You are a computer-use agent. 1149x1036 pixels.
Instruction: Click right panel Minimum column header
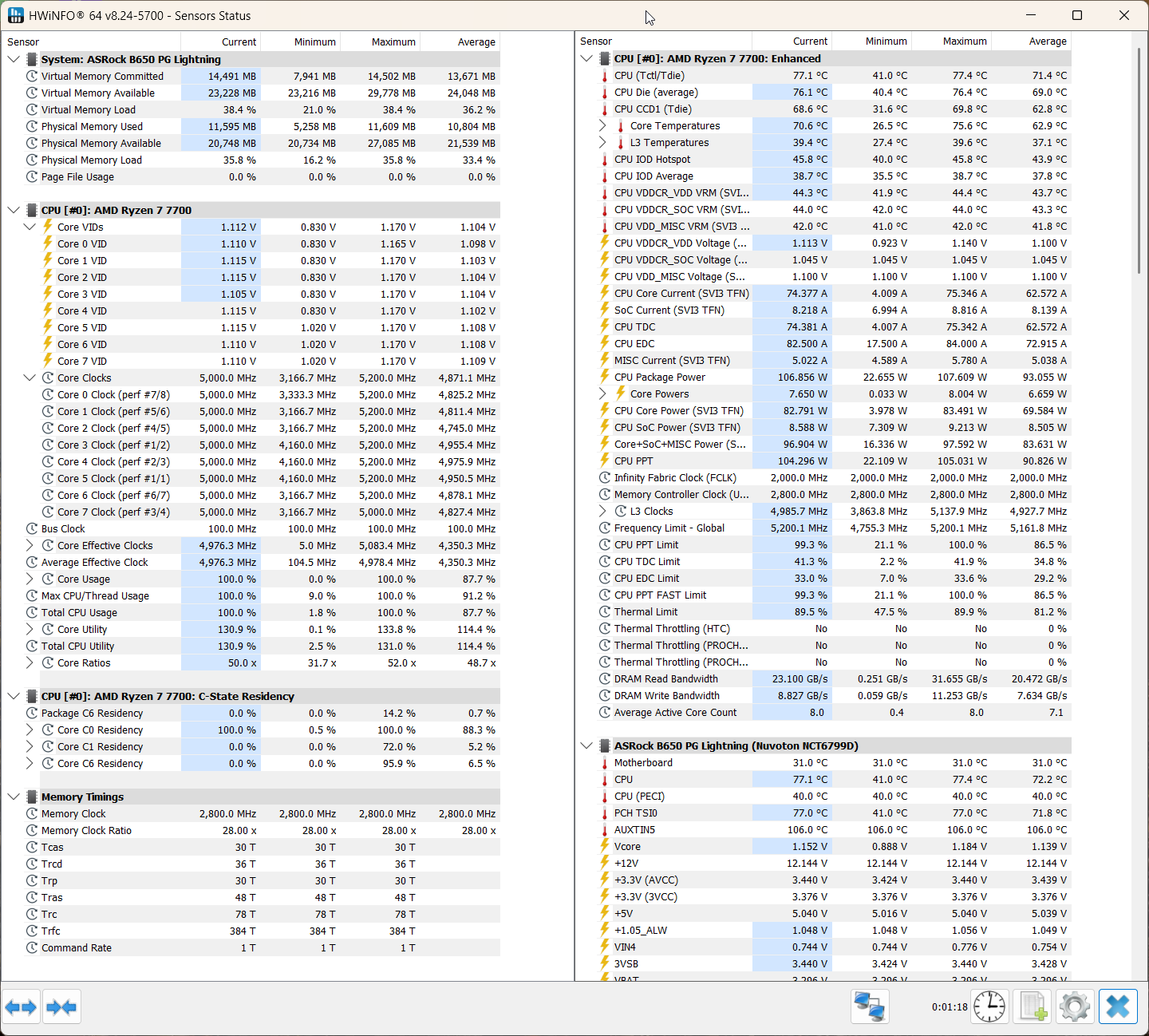coord(872,41)
